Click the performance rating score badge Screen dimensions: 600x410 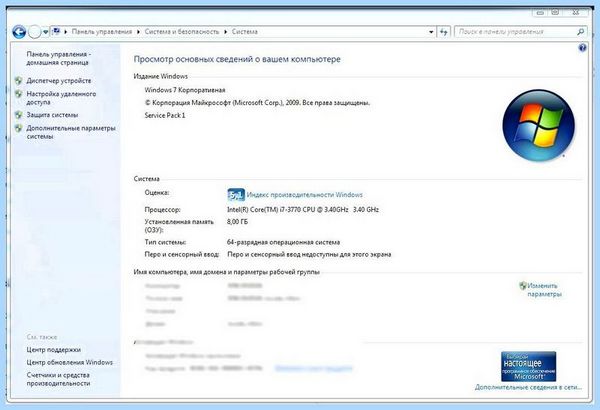[x=236, y=195]
